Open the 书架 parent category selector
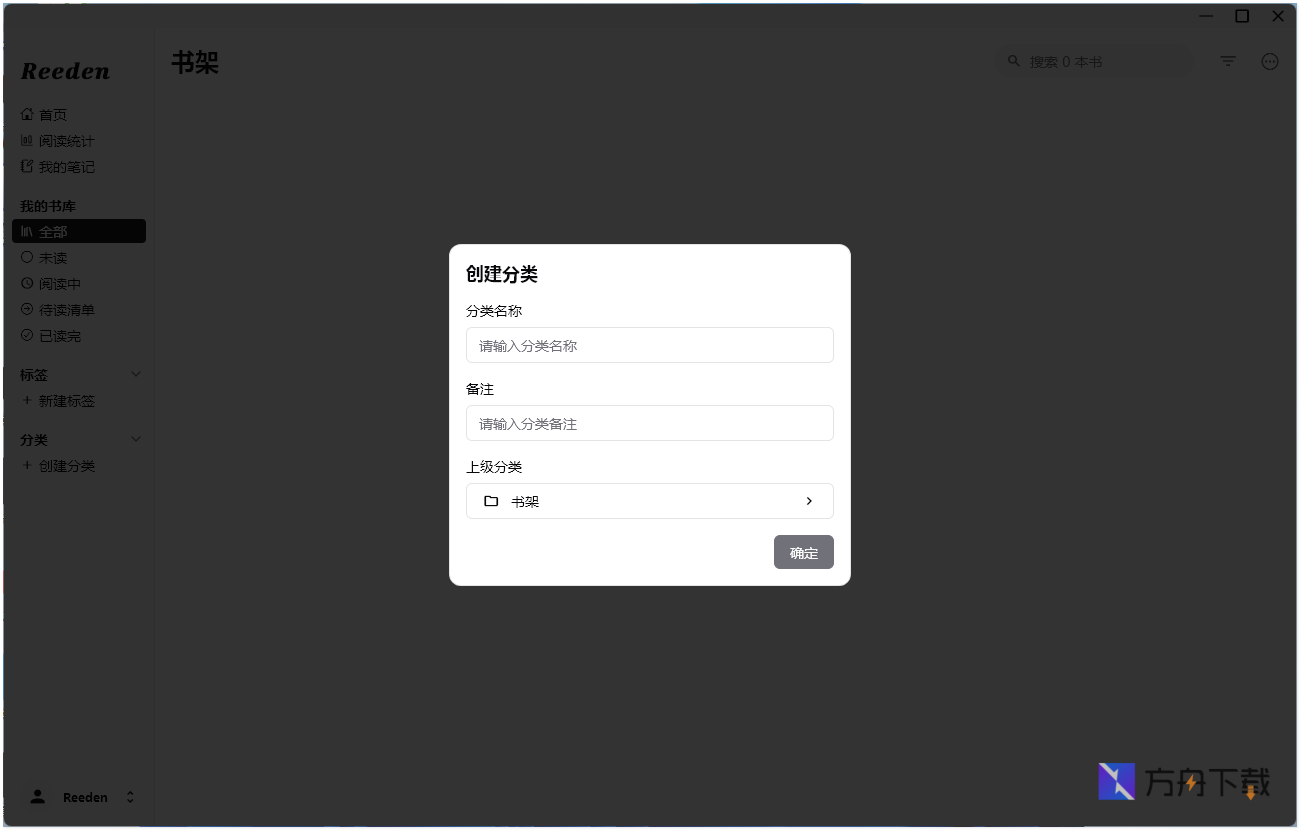This screenshot has height=831, width=1301. pyautogui.click(x=649, y=500)
